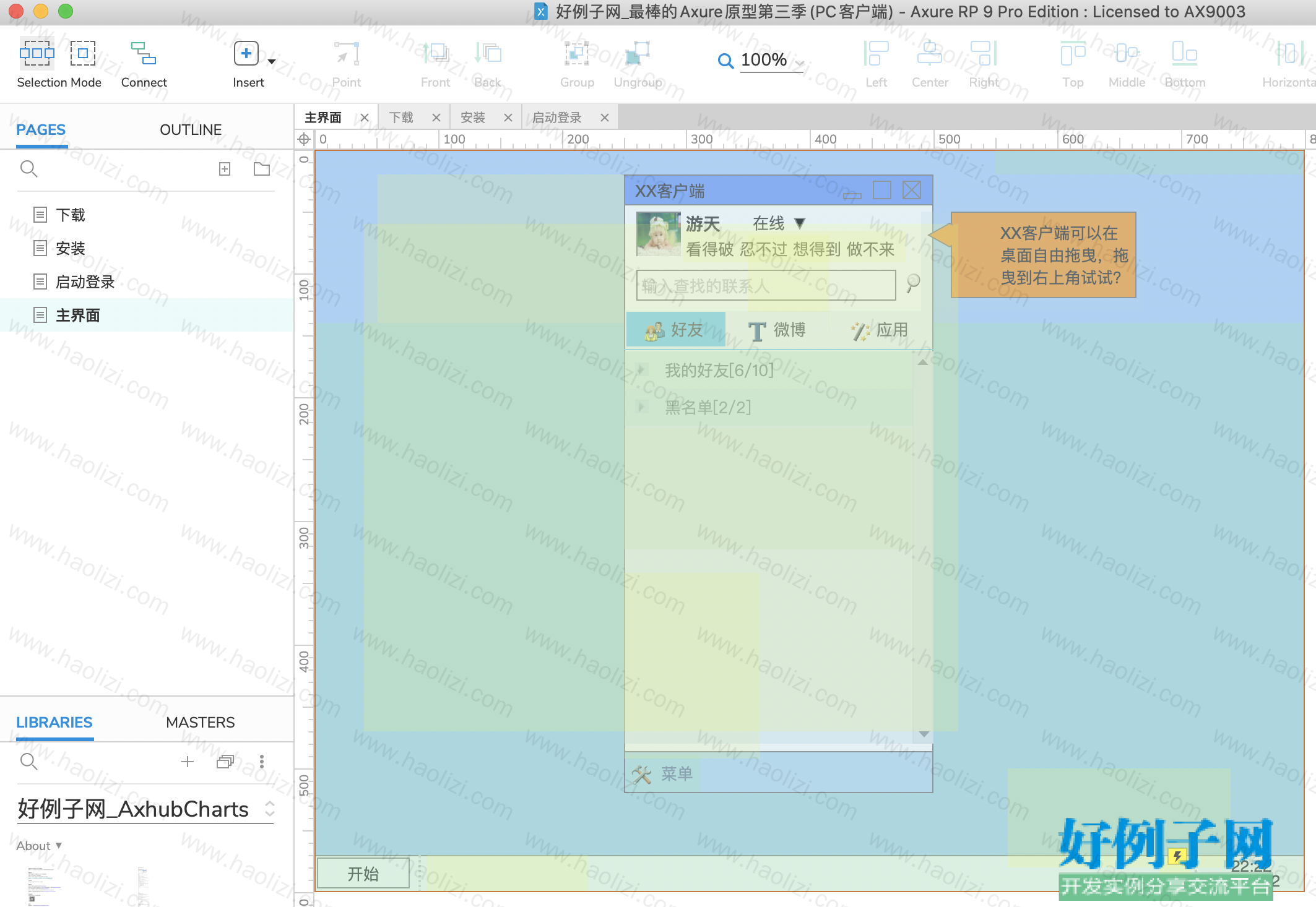Add a new page icon
The width and height of the screenshot is (1316, 907).
[x=225, y=169]
